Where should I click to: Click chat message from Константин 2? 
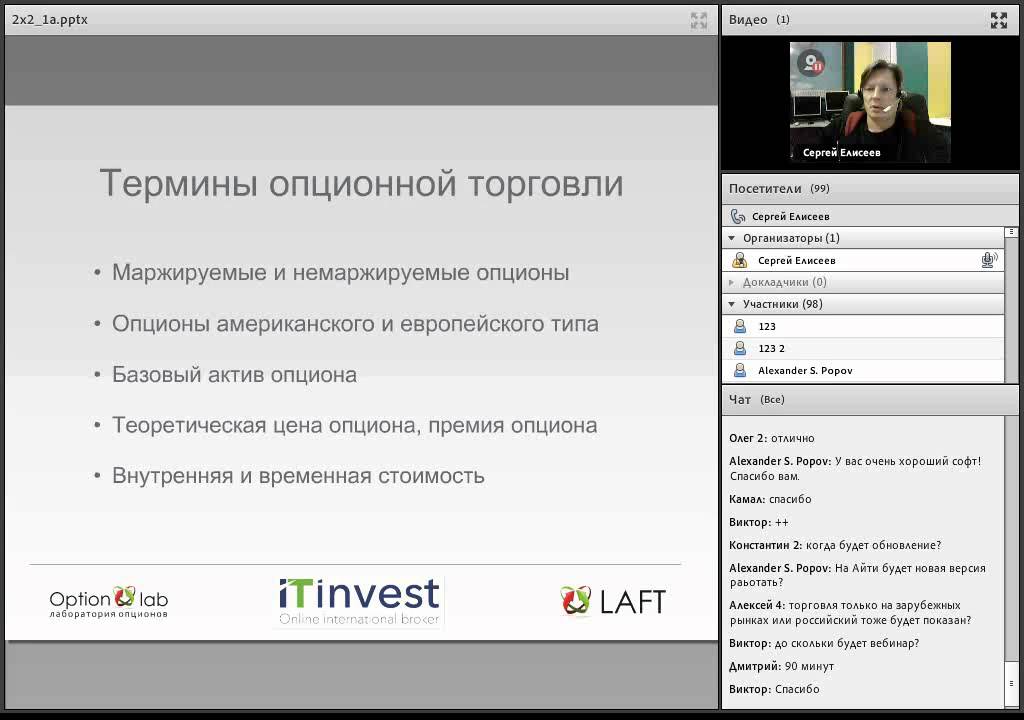[835, 545]
